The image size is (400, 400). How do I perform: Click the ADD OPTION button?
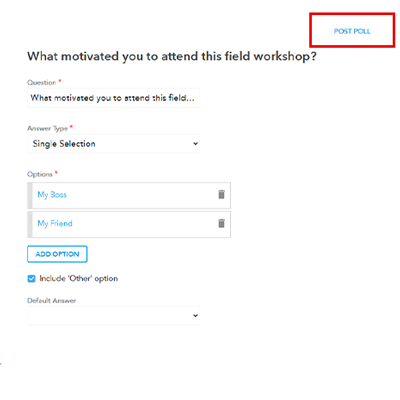[57, 254]
